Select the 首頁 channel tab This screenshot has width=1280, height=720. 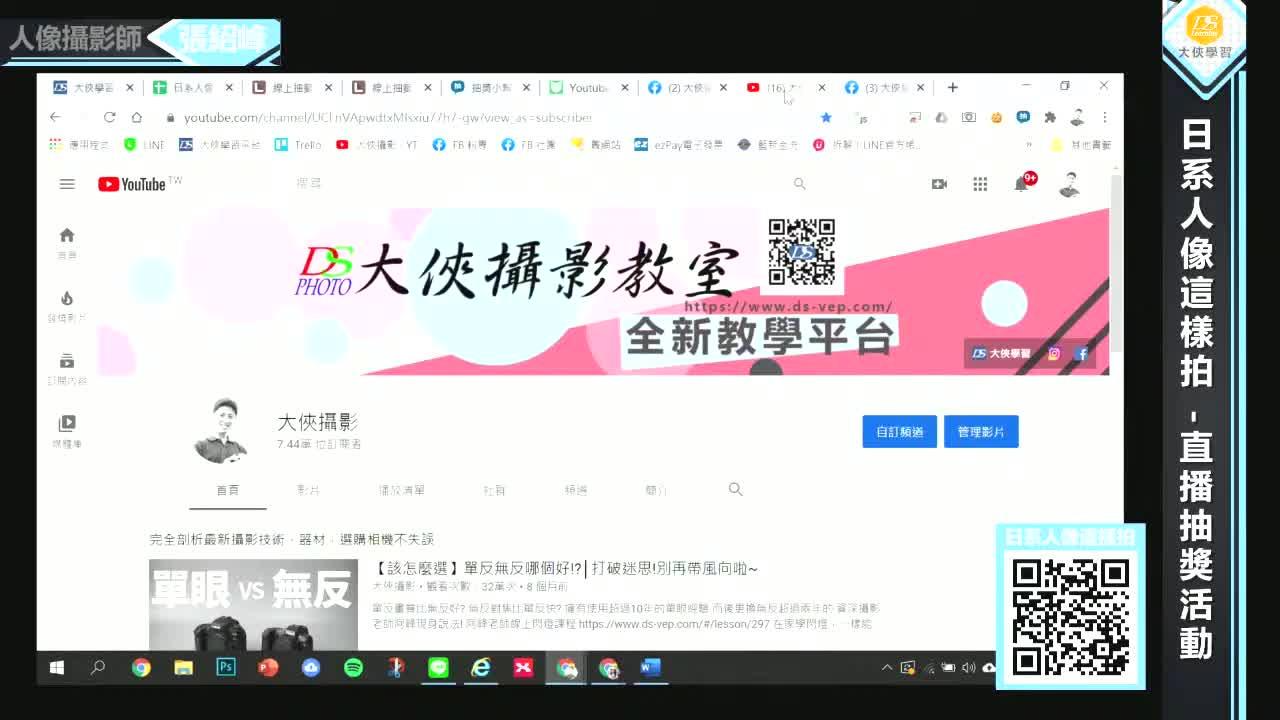[x=228, y=490]
